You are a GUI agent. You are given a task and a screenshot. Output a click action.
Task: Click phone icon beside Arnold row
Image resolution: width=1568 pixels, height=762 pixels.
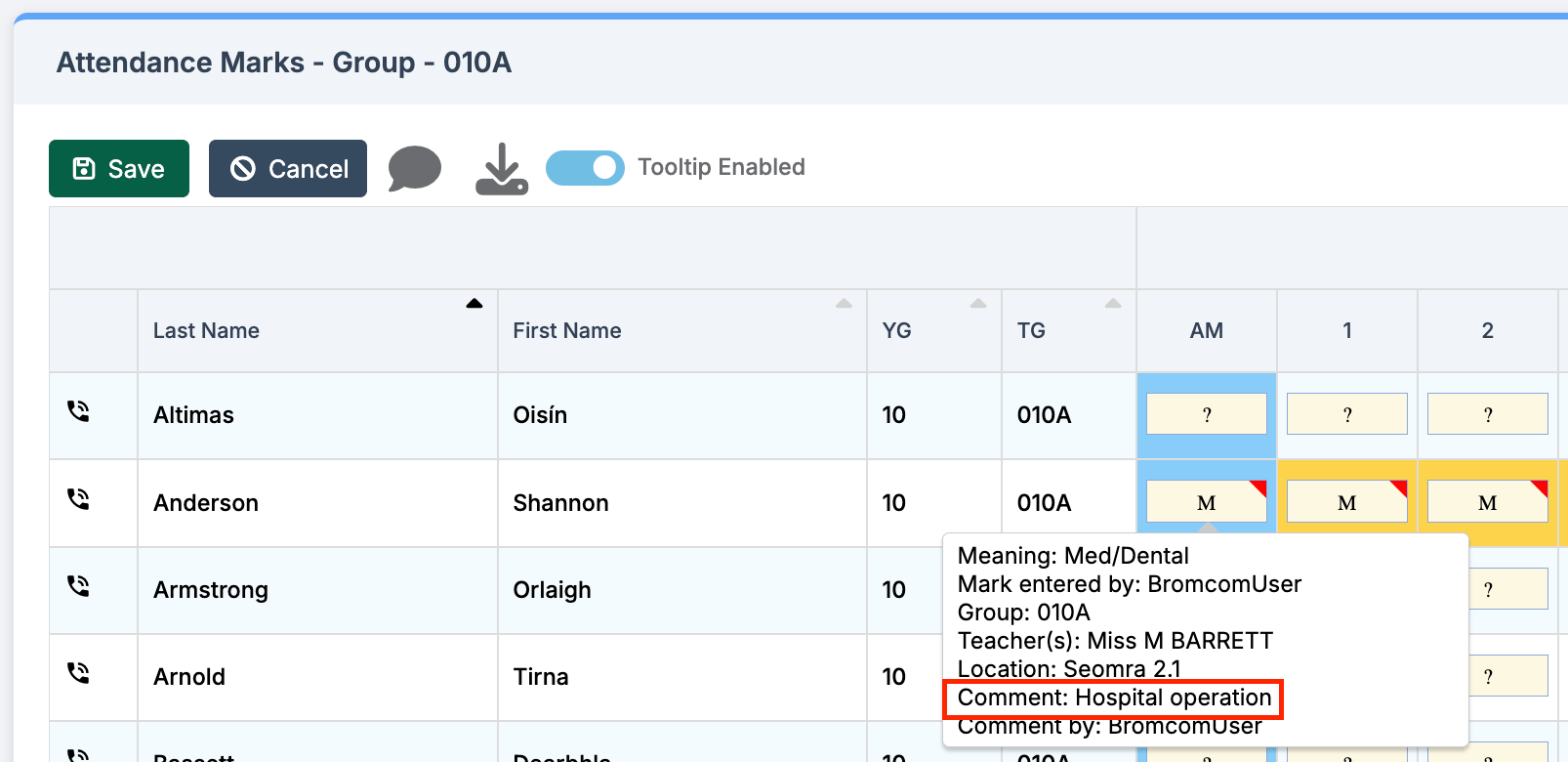tap(78, 673)
